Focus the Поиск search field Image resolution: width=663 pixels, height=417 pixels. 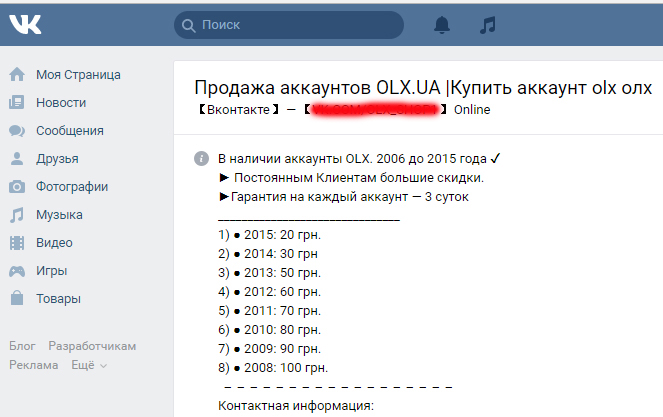click(x=289, y=25)
